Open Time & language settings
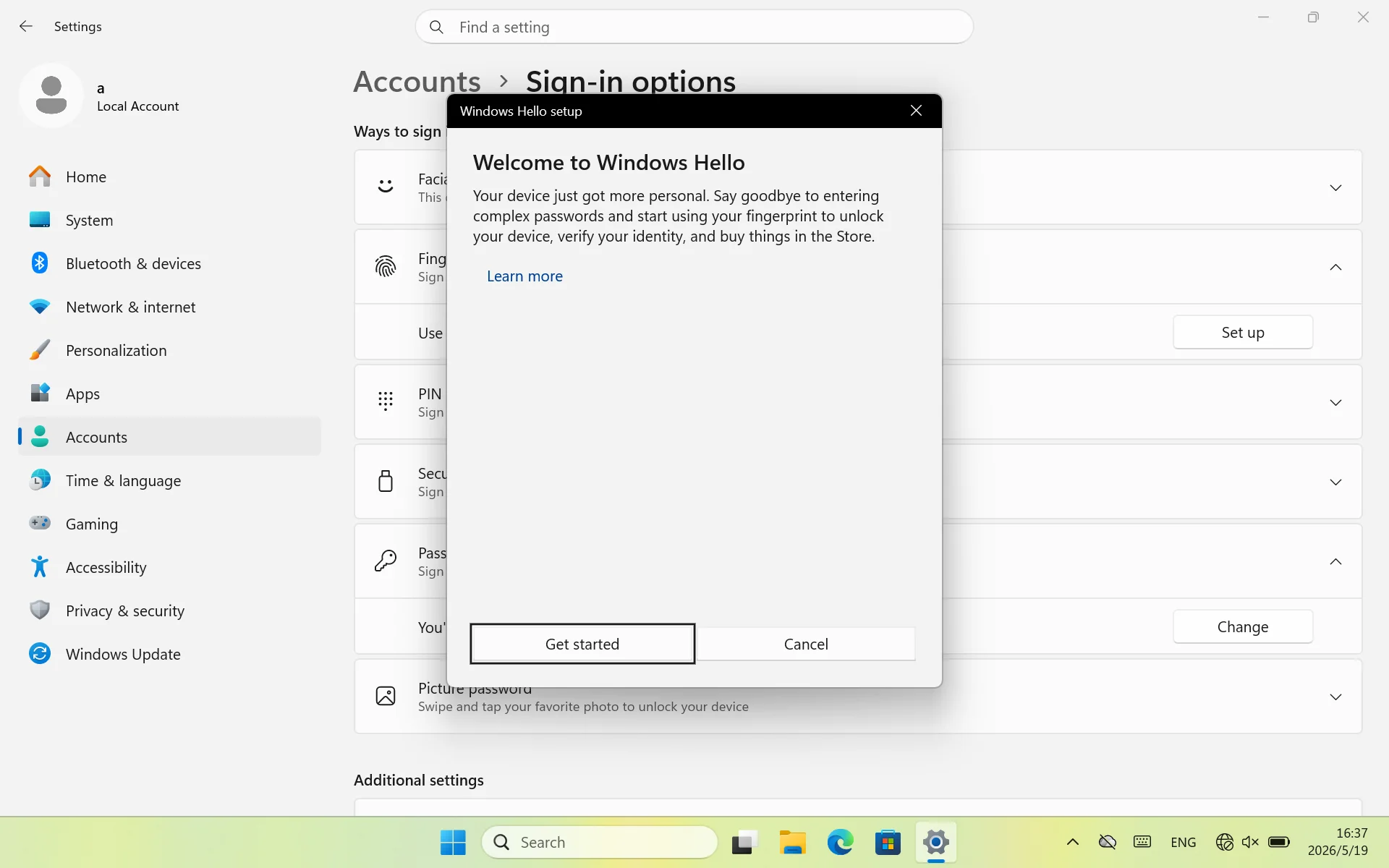Image resolution: width=1389 pixels, height=868 pixels. 169,480
